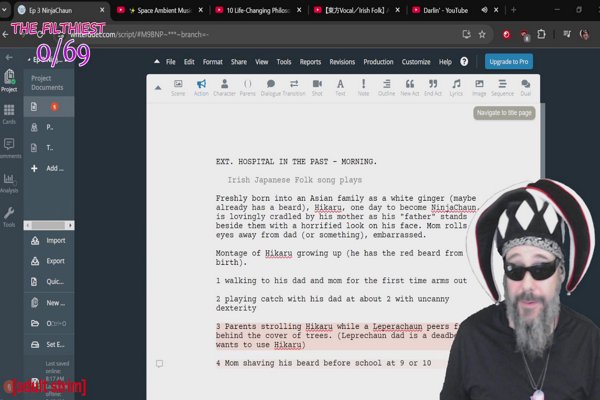Click the Add document option
Screen dimensions: 600x400
pyautogui.click(x=49, y=168)
